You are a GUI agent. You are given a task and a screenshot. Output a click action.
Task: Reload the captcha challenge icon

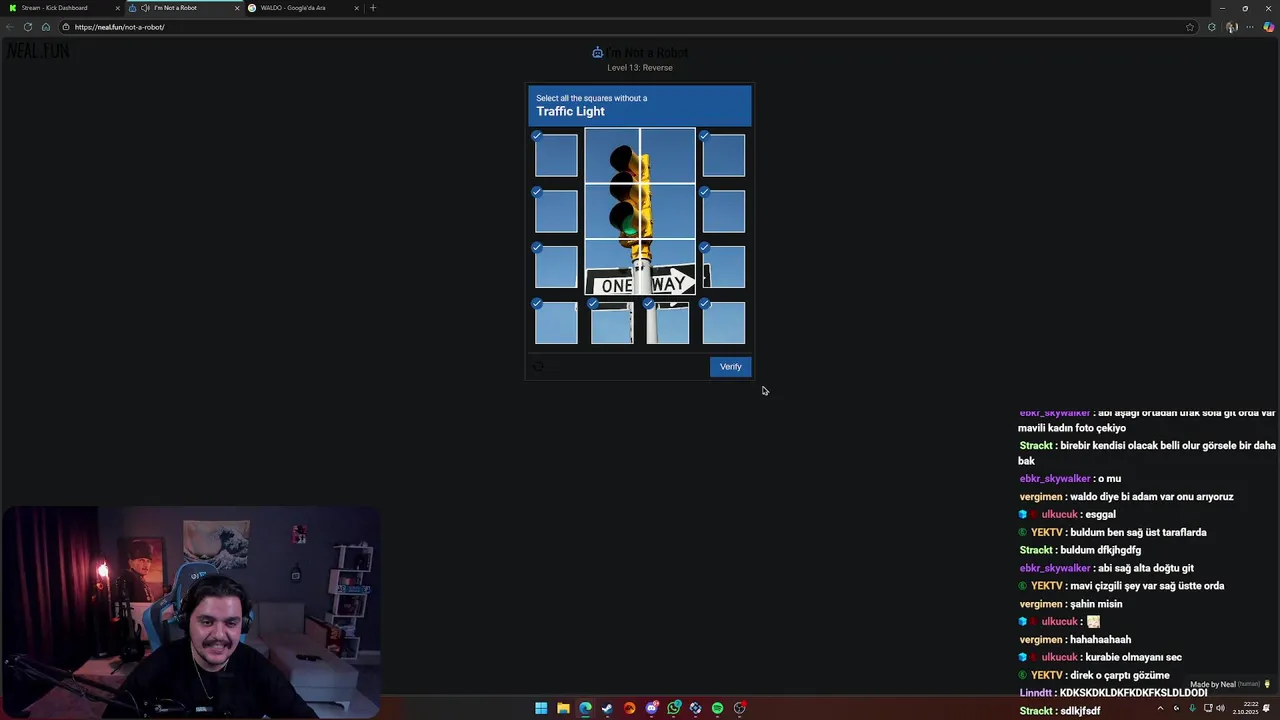(x=538, y=367)
